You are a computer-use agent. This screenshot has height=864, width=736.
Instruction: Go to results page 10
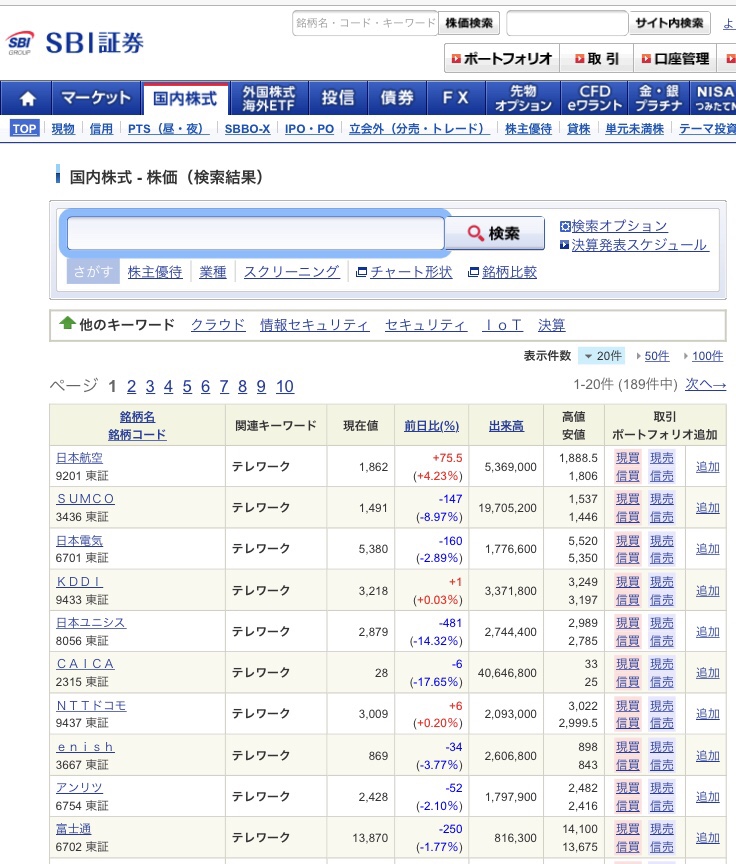(x=285, y=386)
